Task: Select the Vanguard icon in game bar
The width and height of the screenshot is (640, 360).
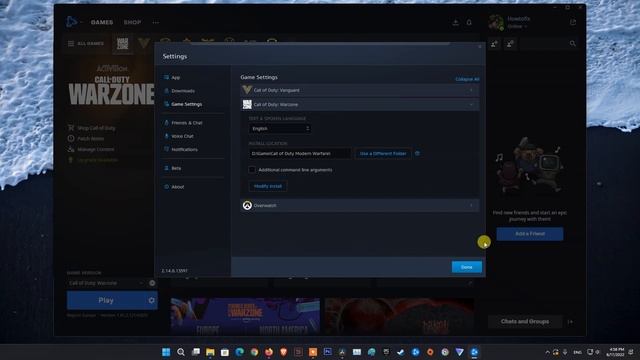Action: tap(144, 43)
